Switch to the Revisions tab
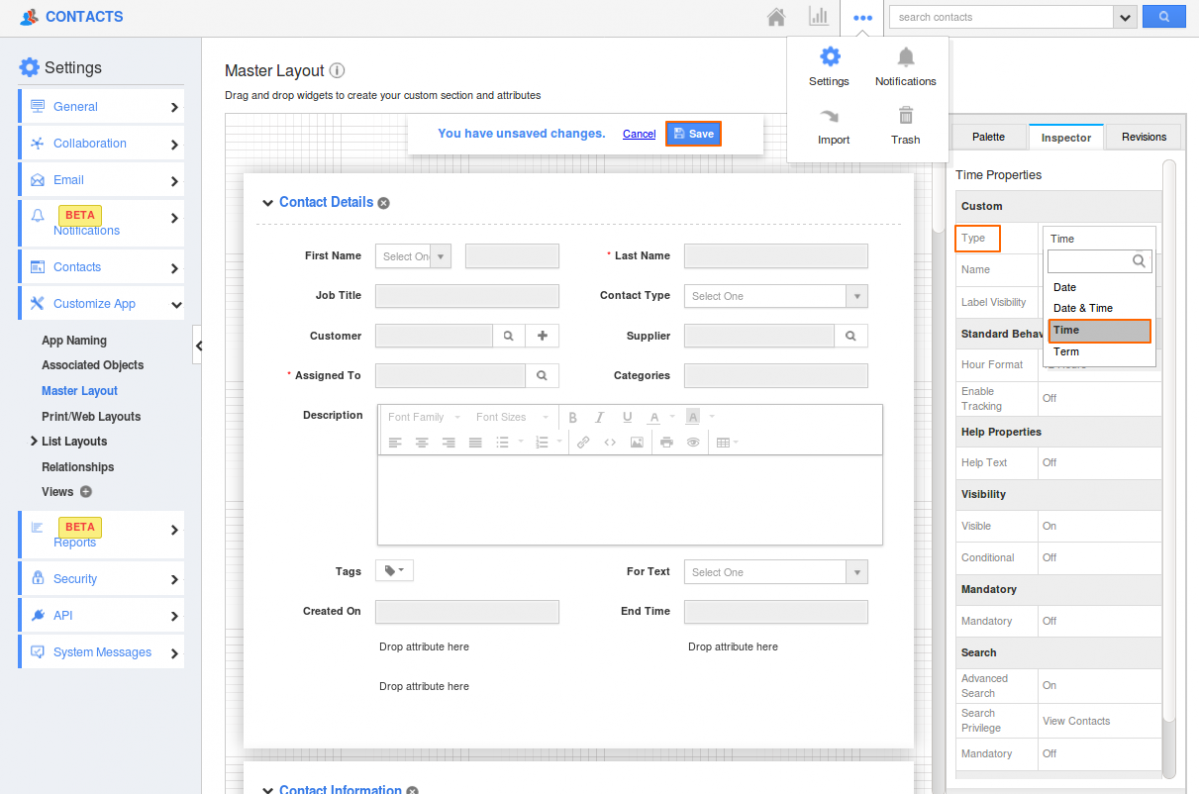This screenshot has width=1199, height=794. click(1143, 137)
